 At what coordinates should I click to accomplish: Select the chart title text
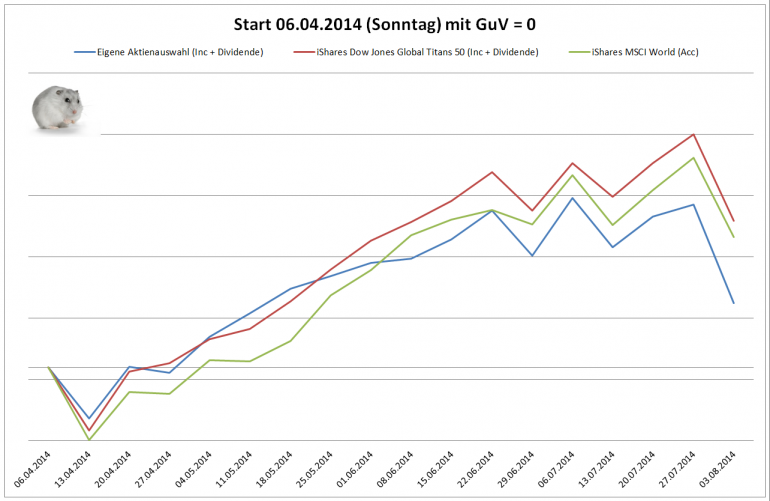click(x=385, y=25)
